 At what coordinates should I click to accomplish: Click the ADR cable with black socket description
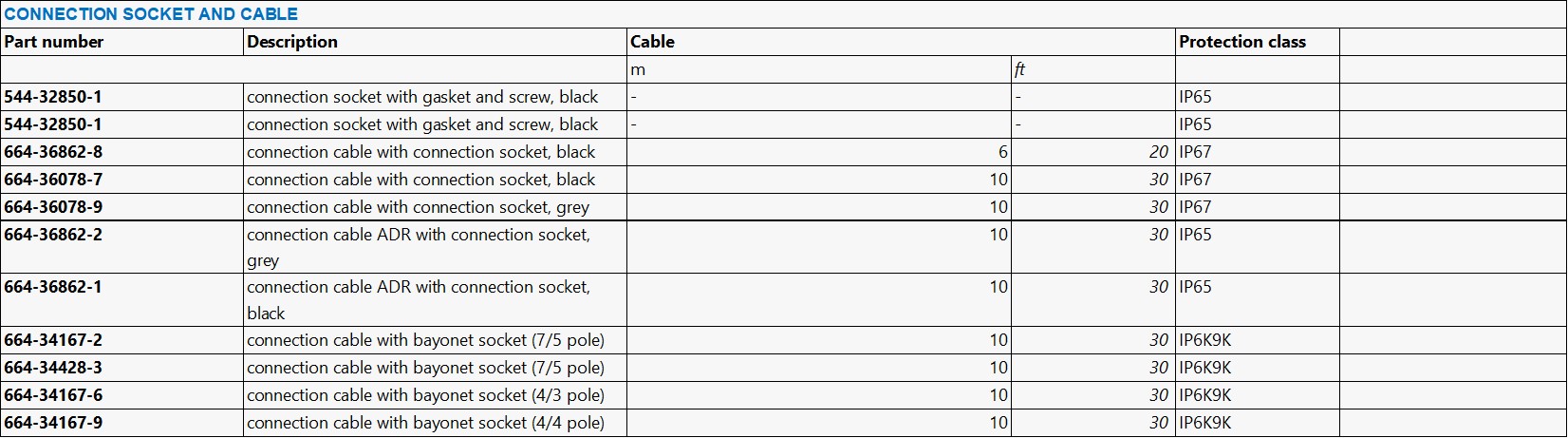point(418,288)
